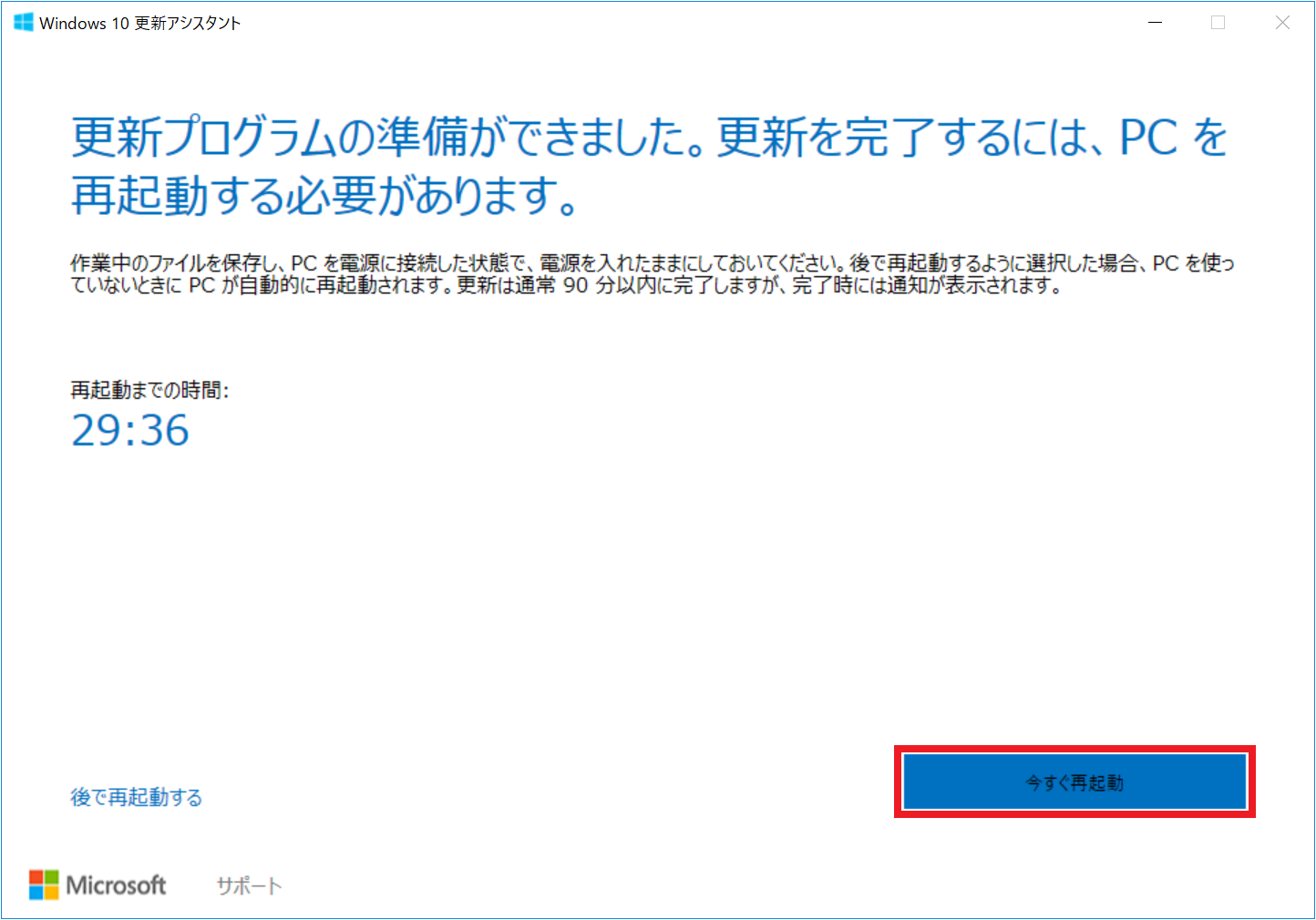Click body text line starting ていないときに
1316x920 pixels.
click(565, 286)
